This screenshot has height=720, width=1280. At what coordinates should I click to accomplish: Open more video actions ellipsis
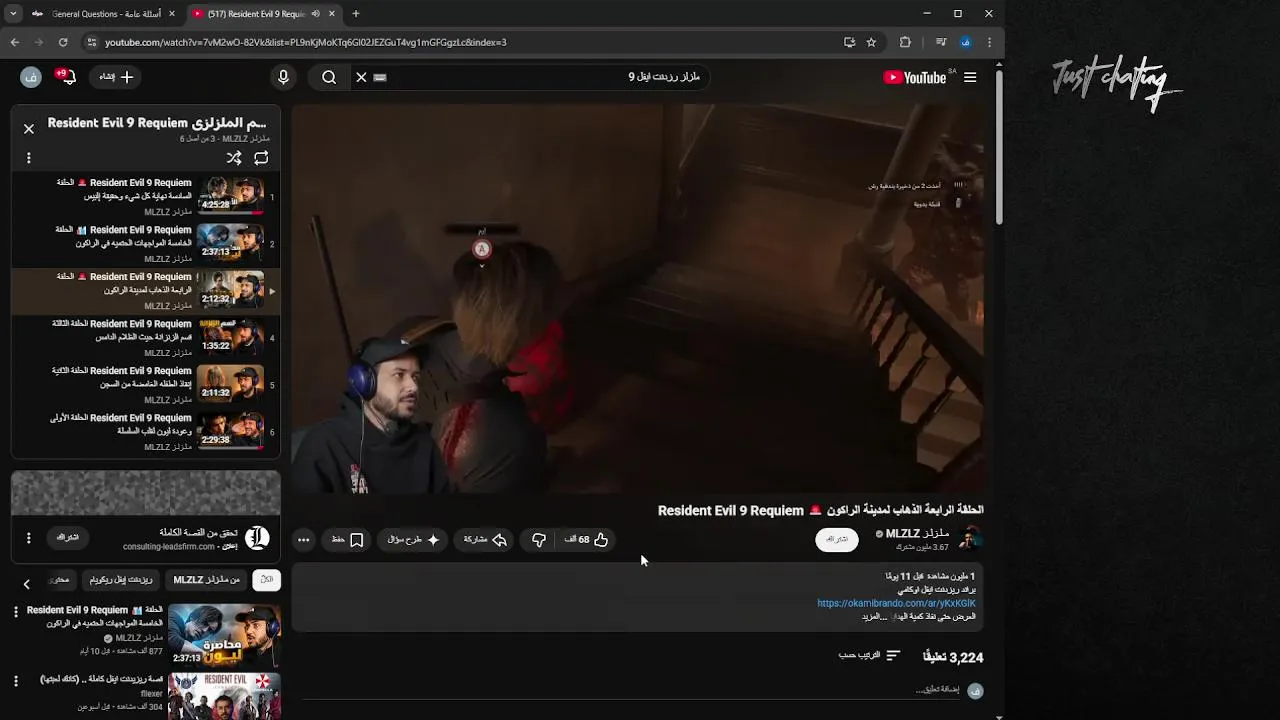click(304, 540)
